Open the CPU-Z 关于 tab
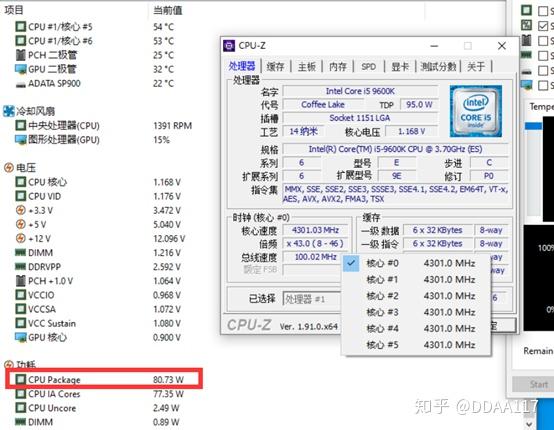The width and height of the screenshot is (554, 430). tap(476, 66)
